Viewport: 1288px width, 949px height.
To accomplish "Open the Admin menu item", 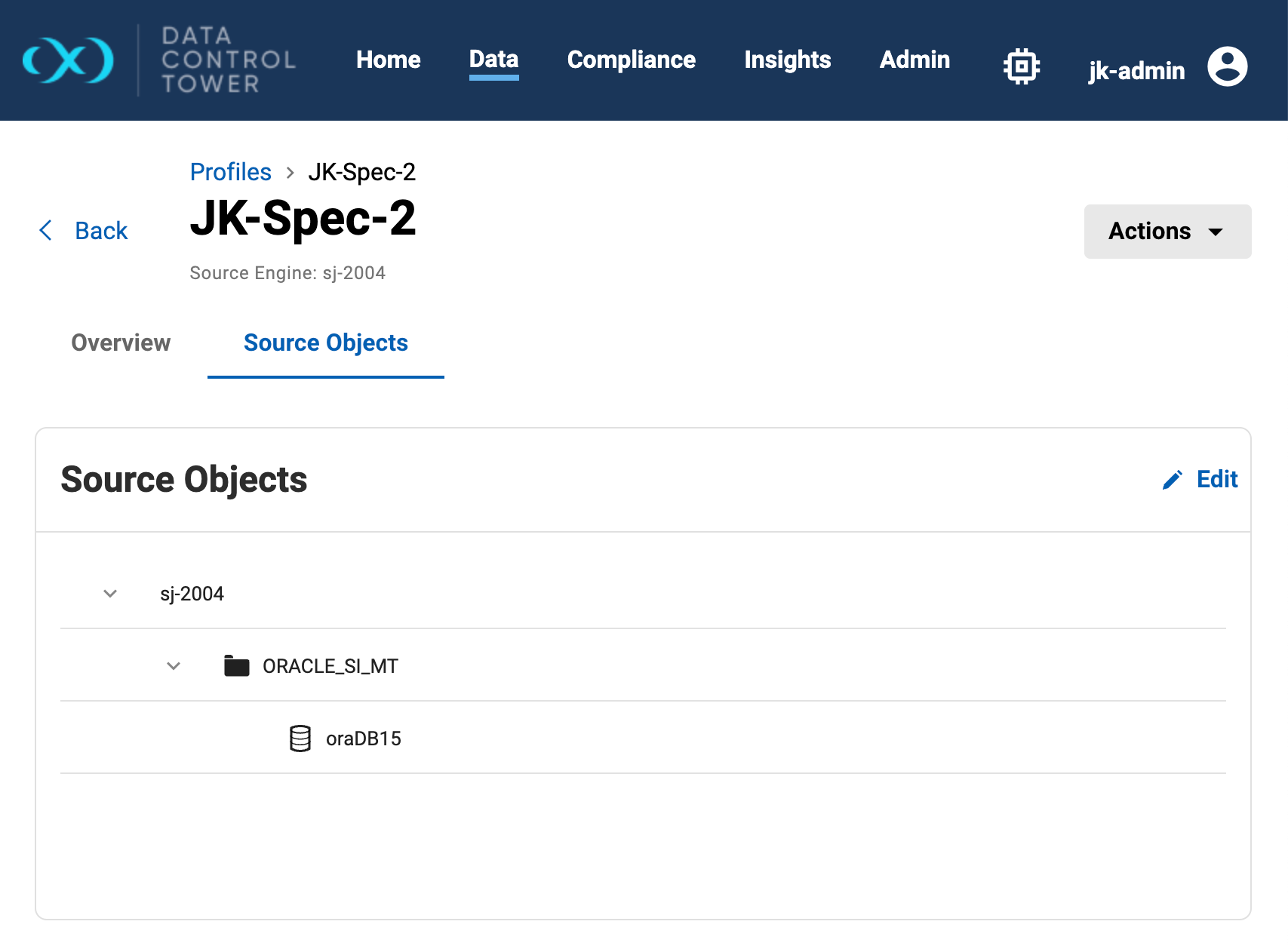I will [x=915, y=60].
